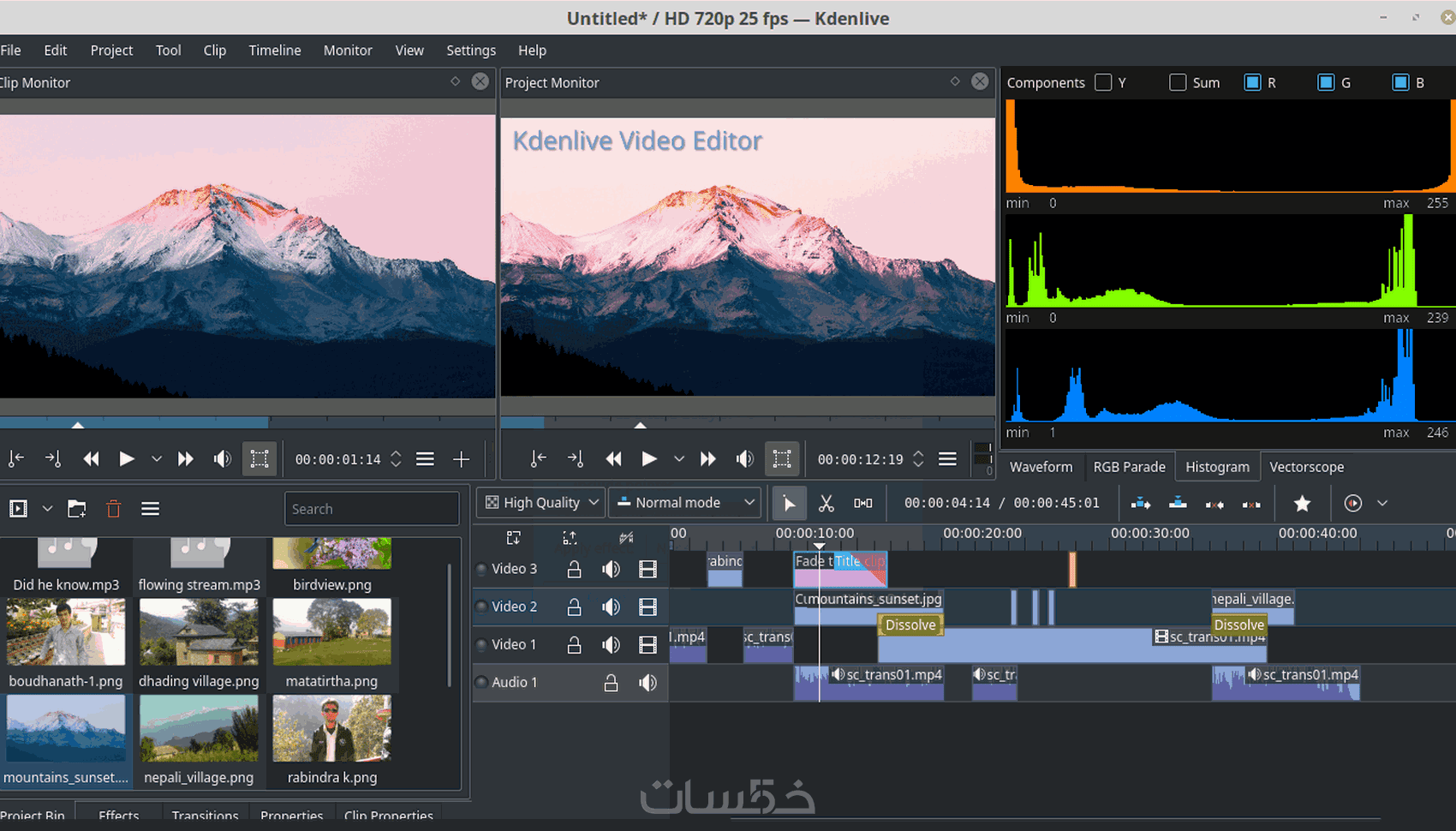Select the razor (scissors) tool

pyautogui.click(x=826, y=503)
